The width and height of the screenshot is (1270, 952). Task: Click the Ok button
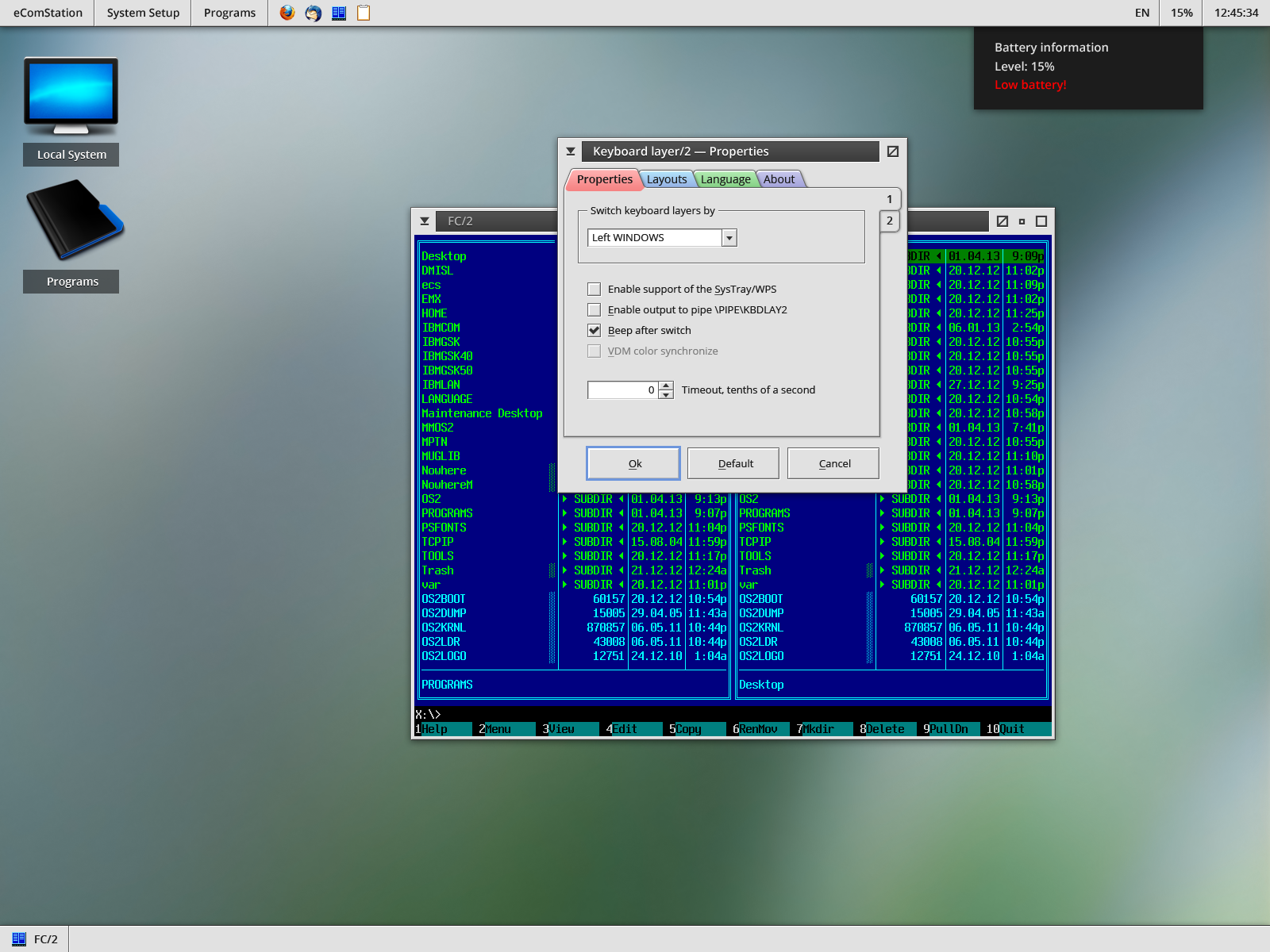tap(633, 463)
